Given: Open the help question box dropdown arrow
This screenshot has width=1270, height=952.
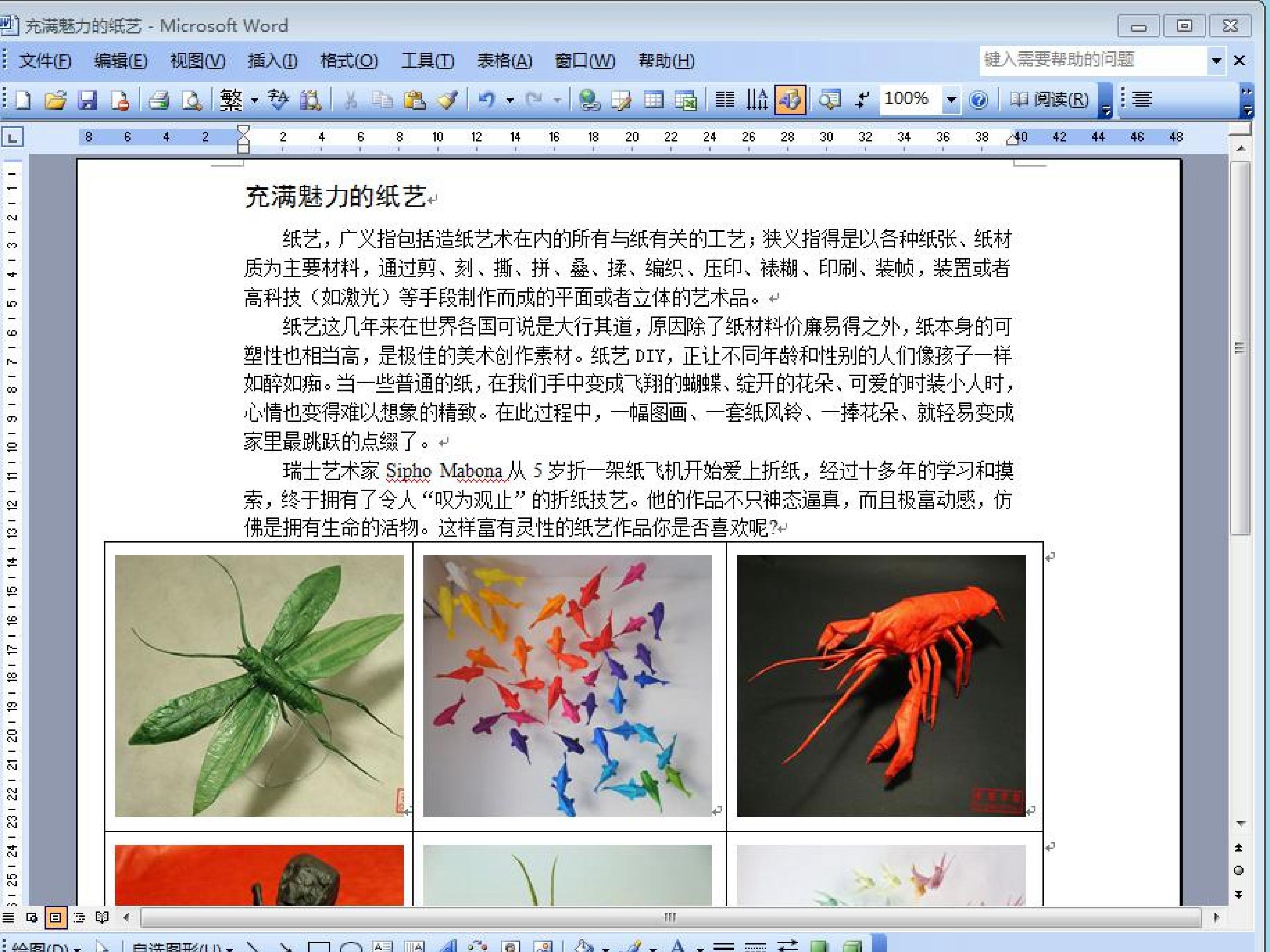Looking at the screenshot, I should pyautogui.click(x=1216, y=60).
